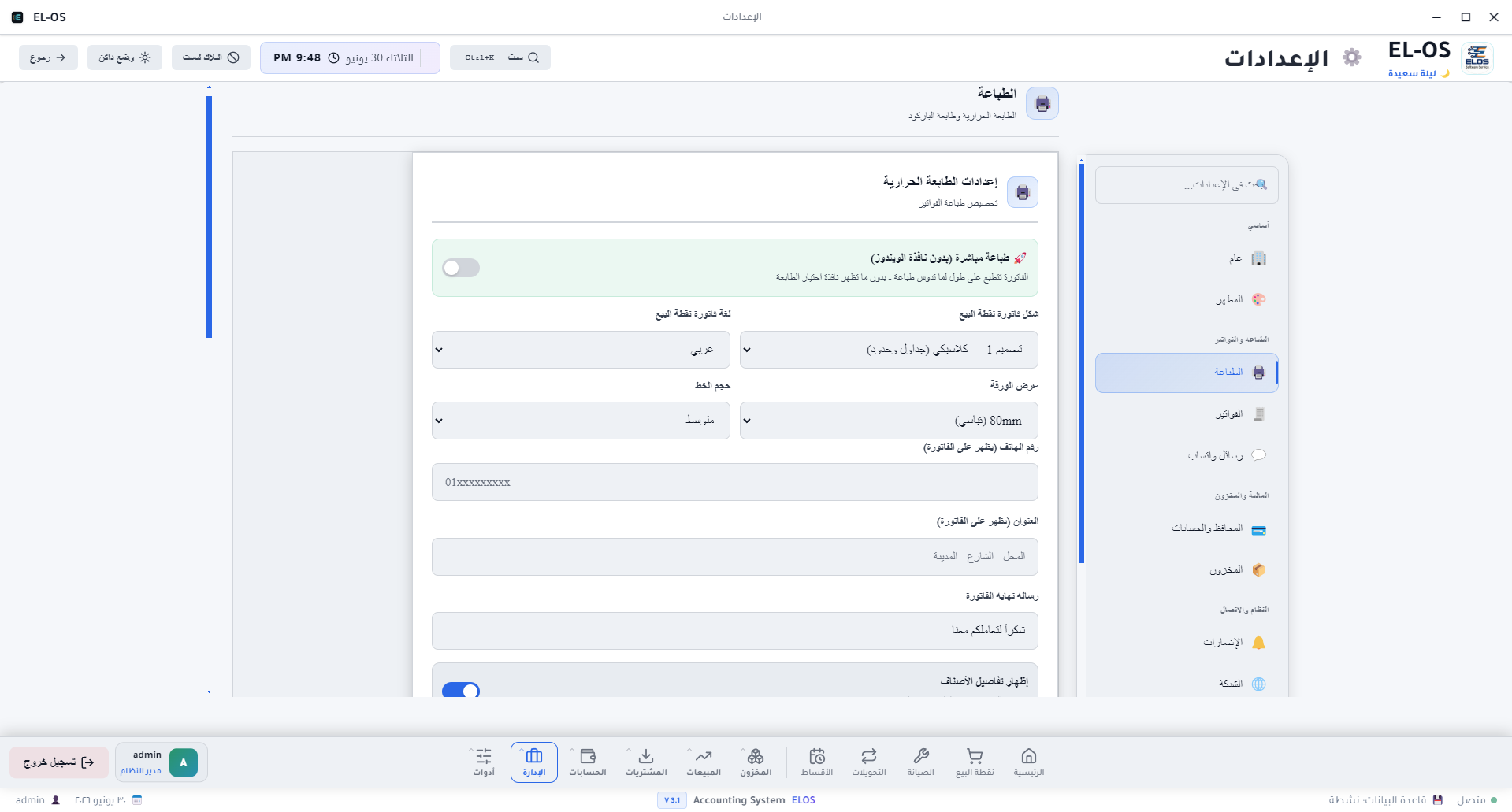Image resolution: width=1512 pixels, height=812 pixels.
Task: Open المحافظ والحسابات wallets settings section
Action: coord(1187,528)
